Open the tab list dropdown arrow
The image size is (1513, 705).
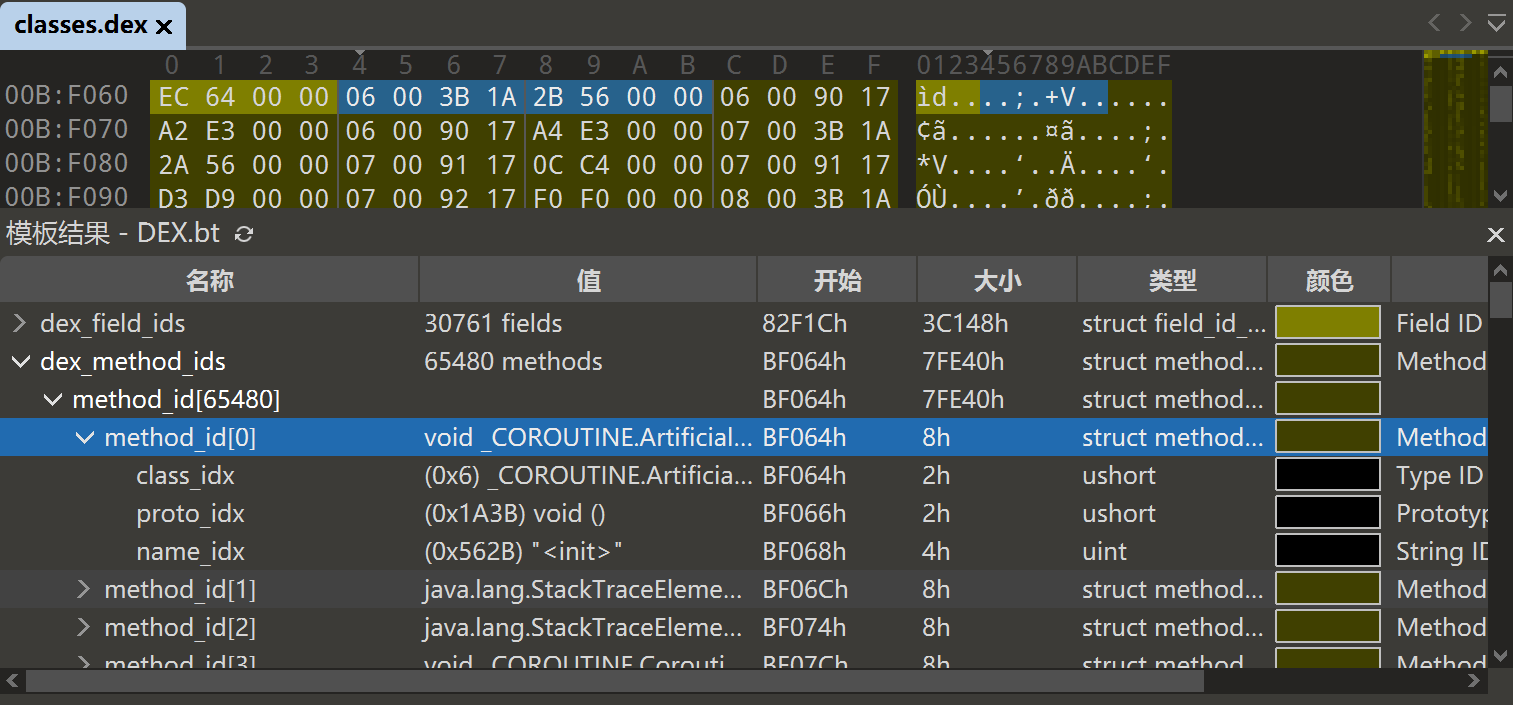1497,23
